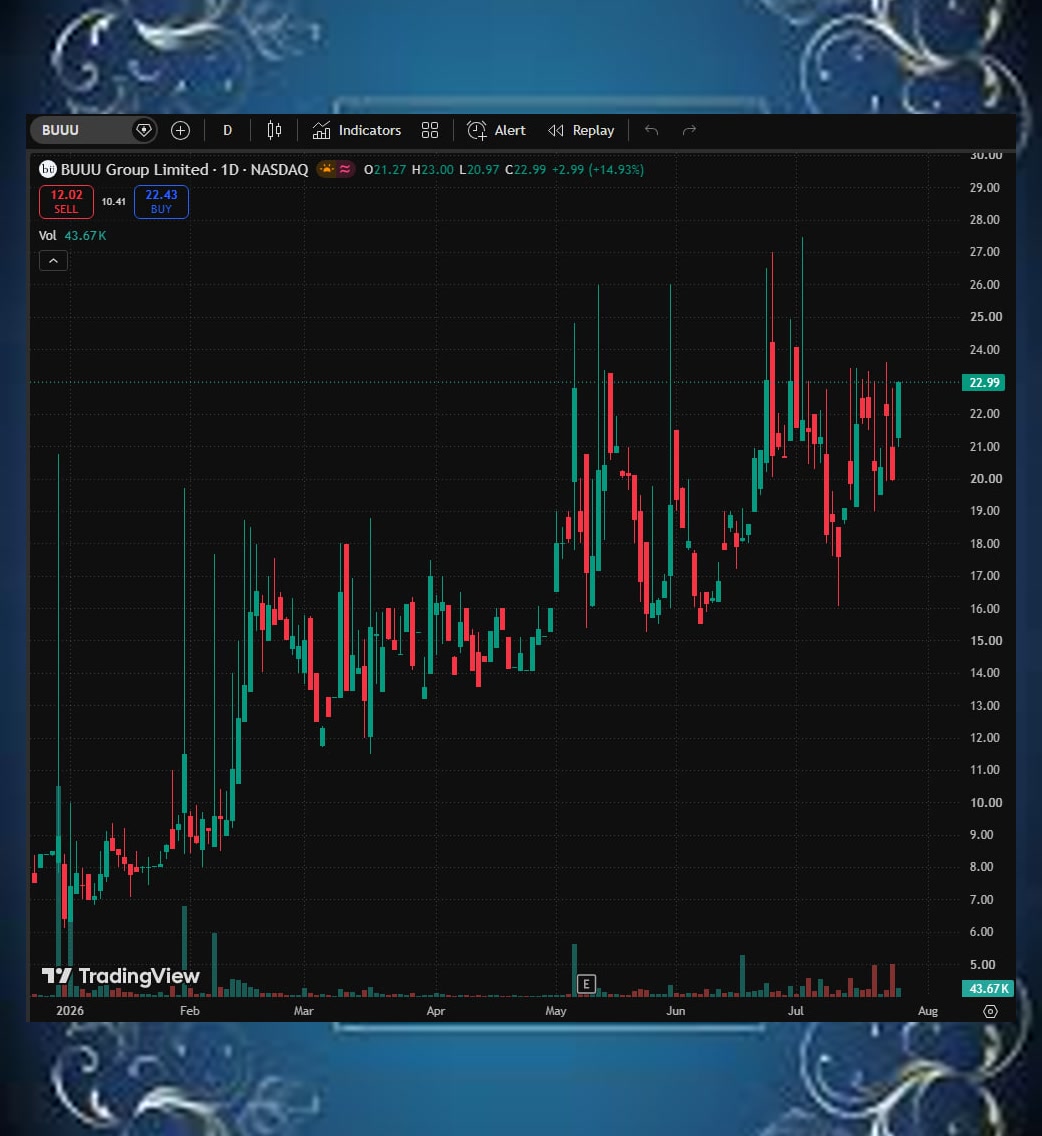The image size is (1042, 1136).
Task: Click the 12.02 SELL button
Action: [66, 201]
